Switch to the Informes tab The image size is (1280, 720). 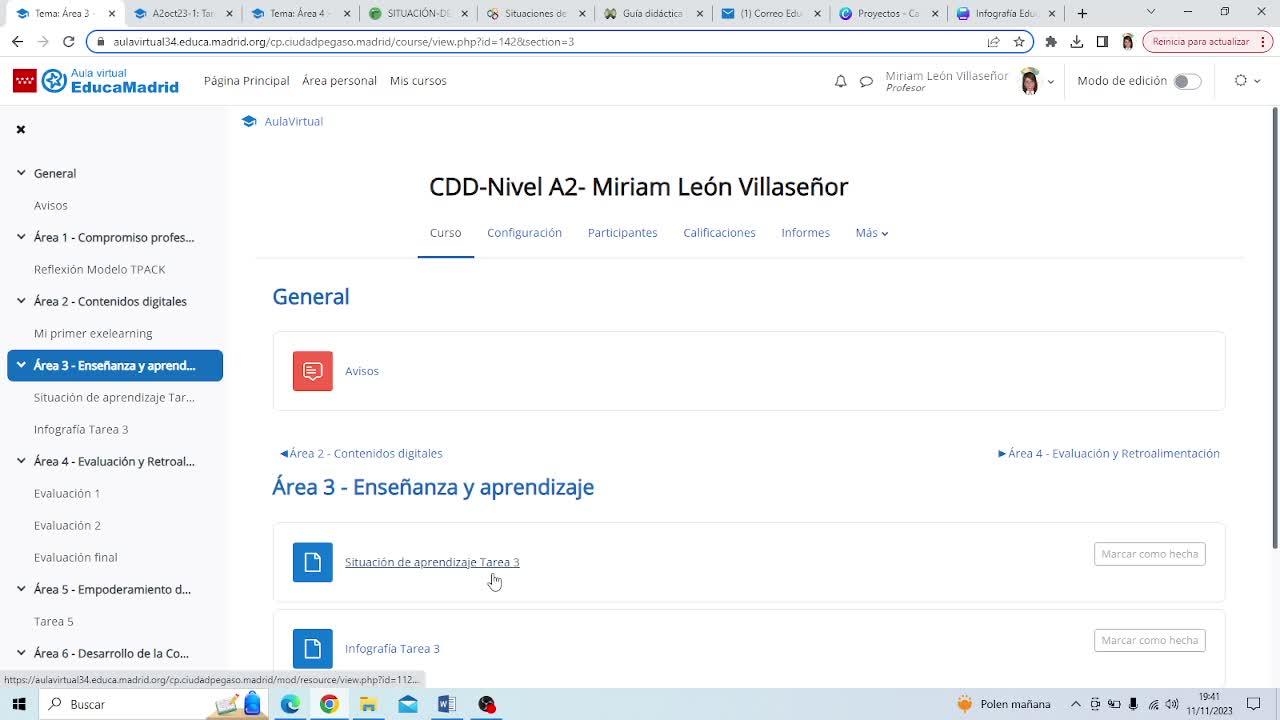(805, 233)
